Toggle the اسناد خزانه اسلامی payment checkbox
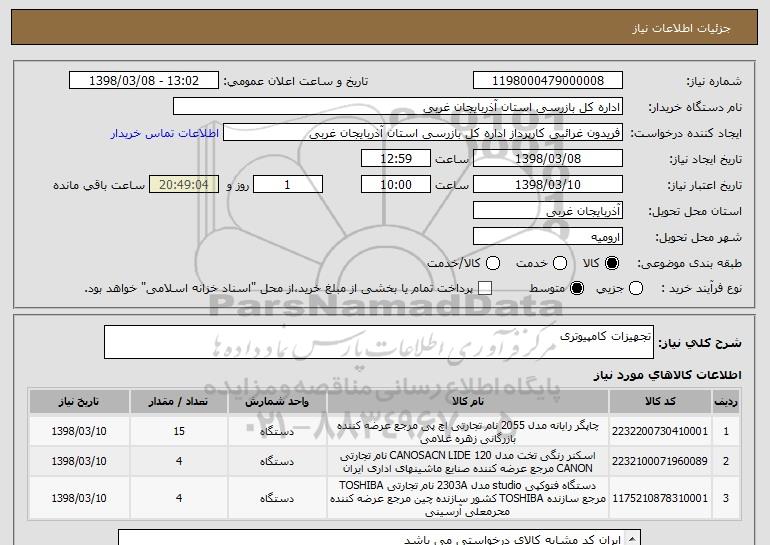The height and width of the screenshot is (545, 770). (x=485, y=288)
